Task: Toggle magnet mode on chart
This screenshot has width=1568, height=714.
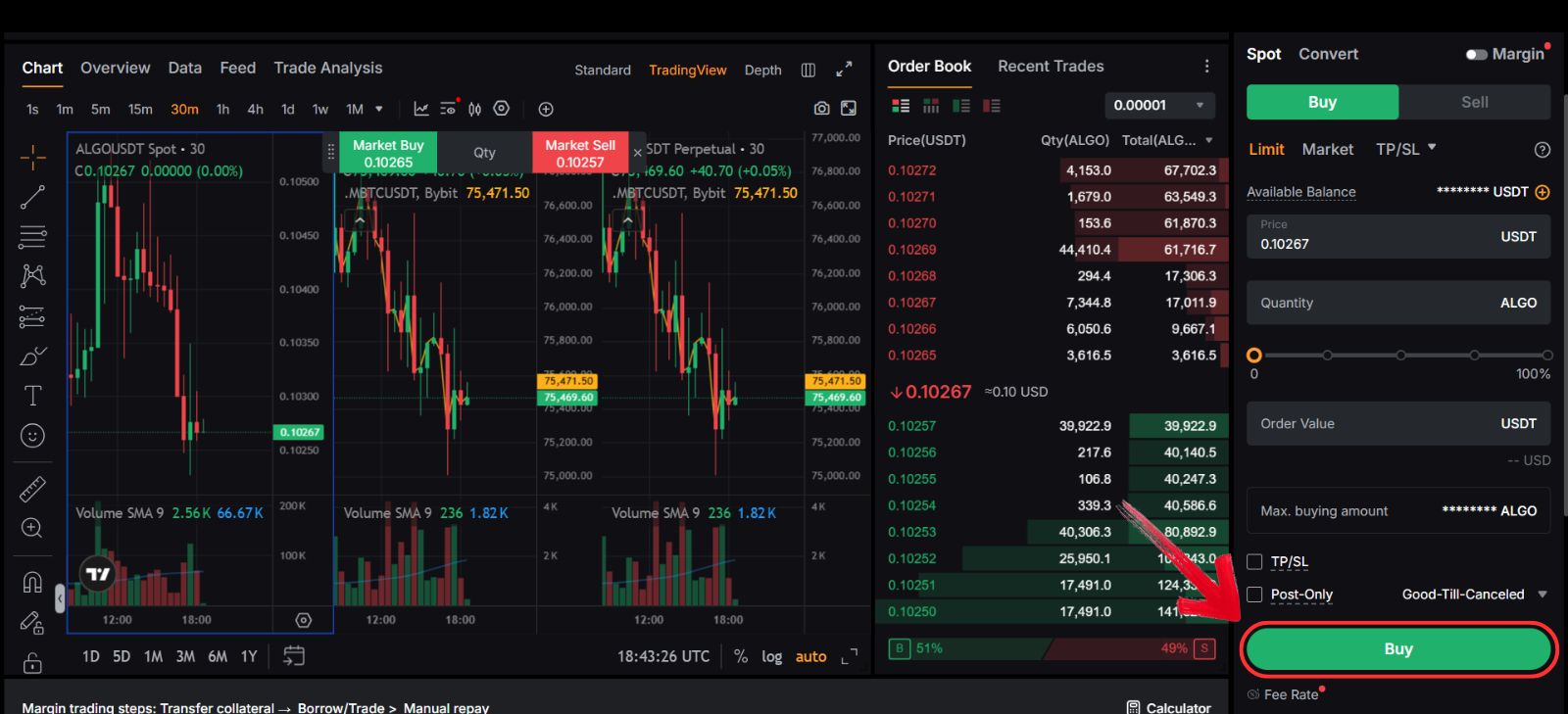Action: tap(32, 583)
